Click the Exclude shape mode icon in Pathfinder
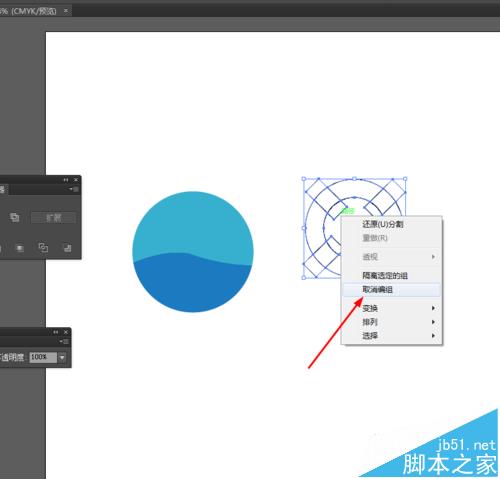The image size is (500, 479). pyautogui.click(x=15, y=217)
